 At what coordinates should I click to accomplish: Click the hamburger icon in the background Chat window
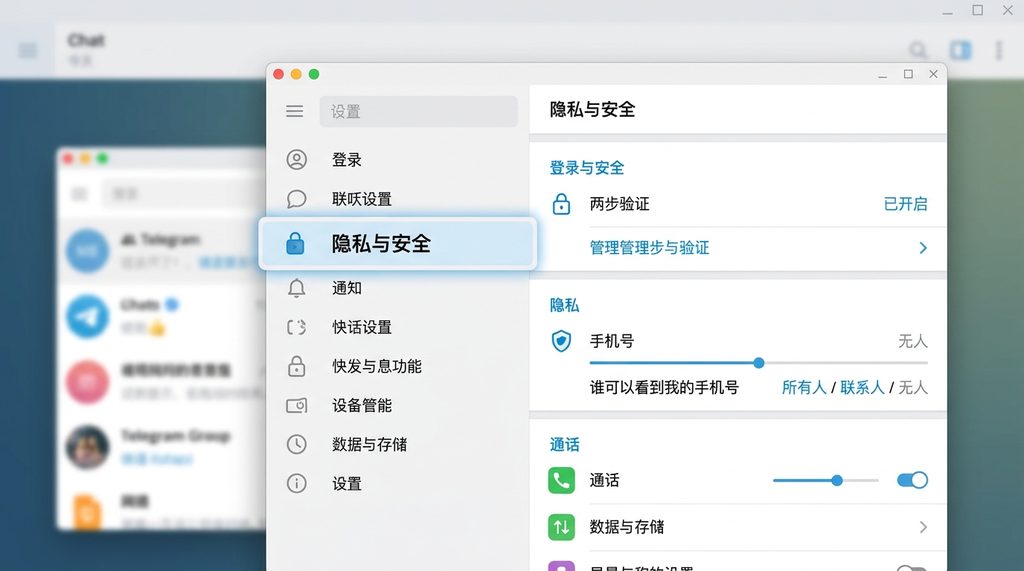click(27, 50)
